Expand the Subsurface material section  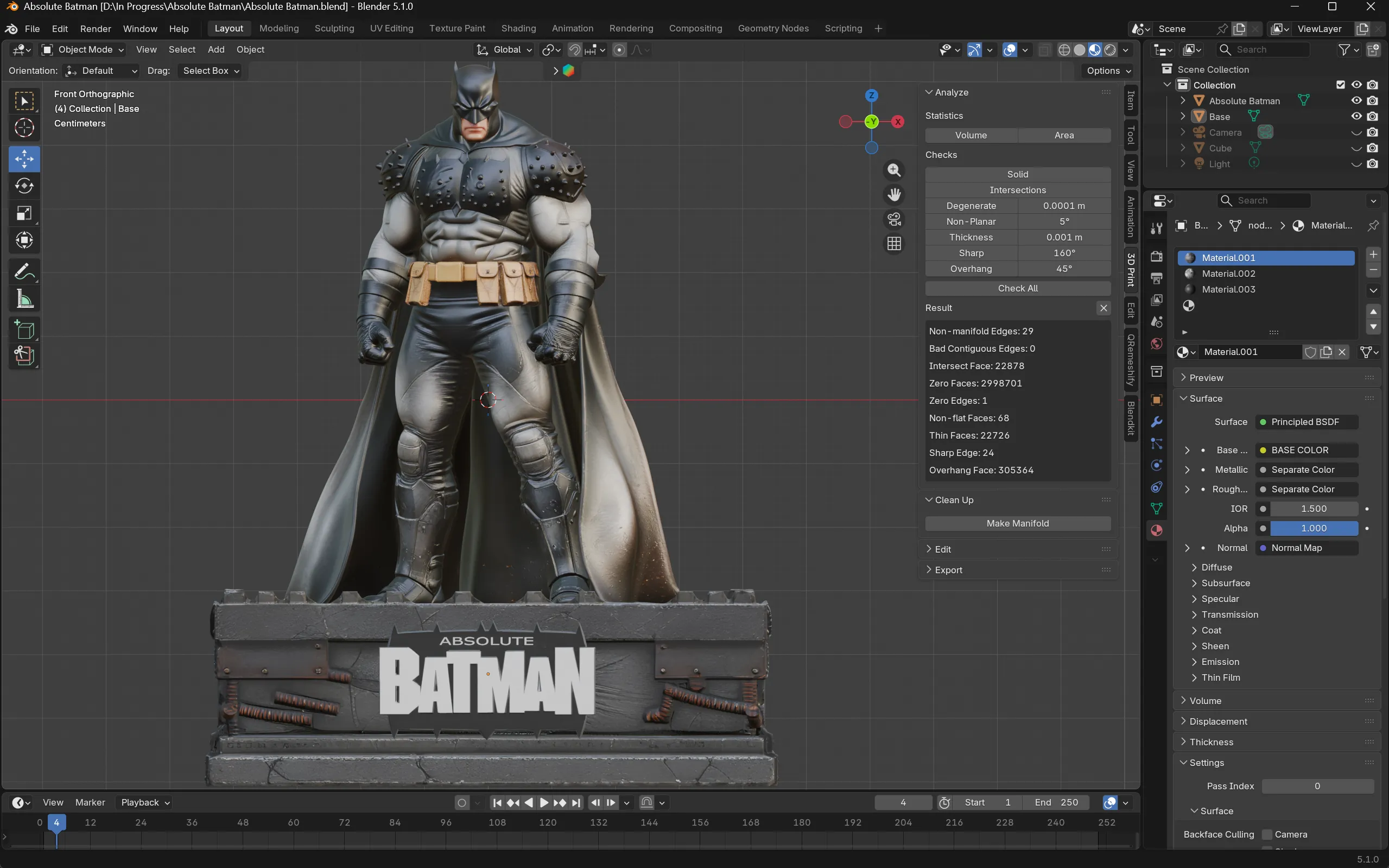[x=1225, y=583]
